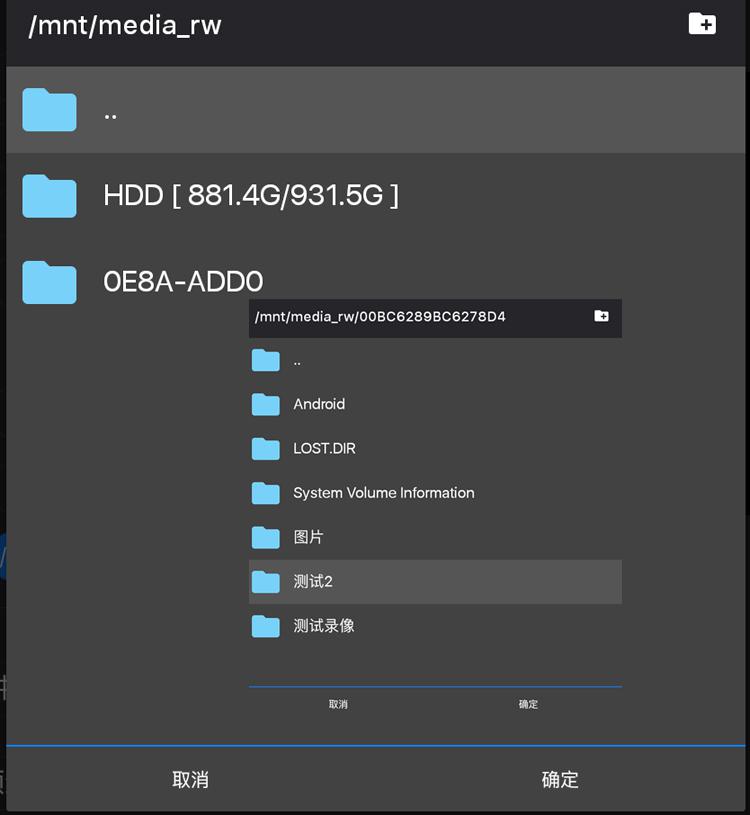Click folder icon of inner '..' row
750x815 pixels.
click(266, 361)
